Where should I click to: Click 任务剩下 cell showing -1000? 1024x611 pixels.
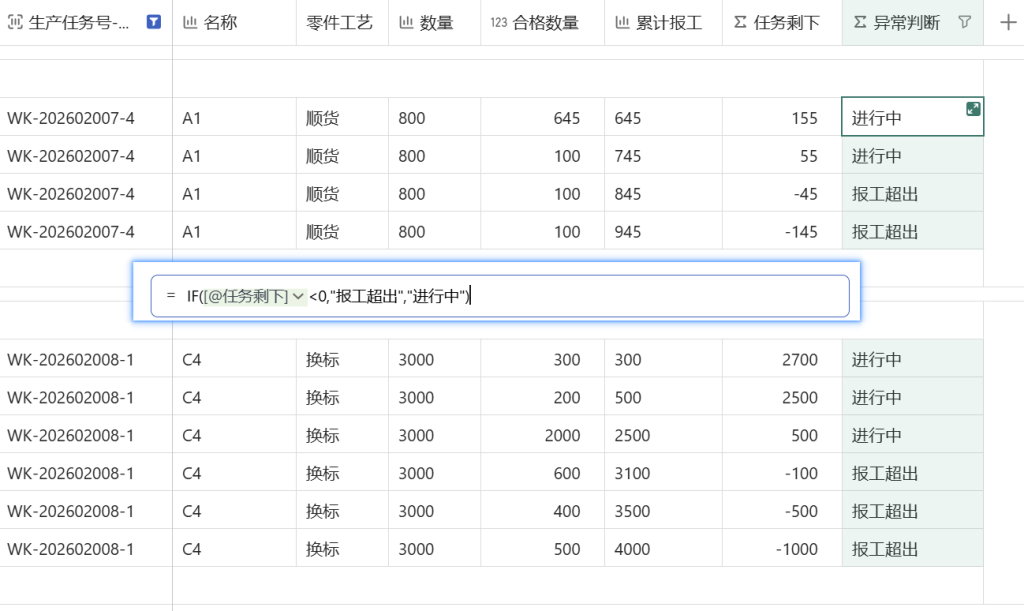click(x=782, y=548)
